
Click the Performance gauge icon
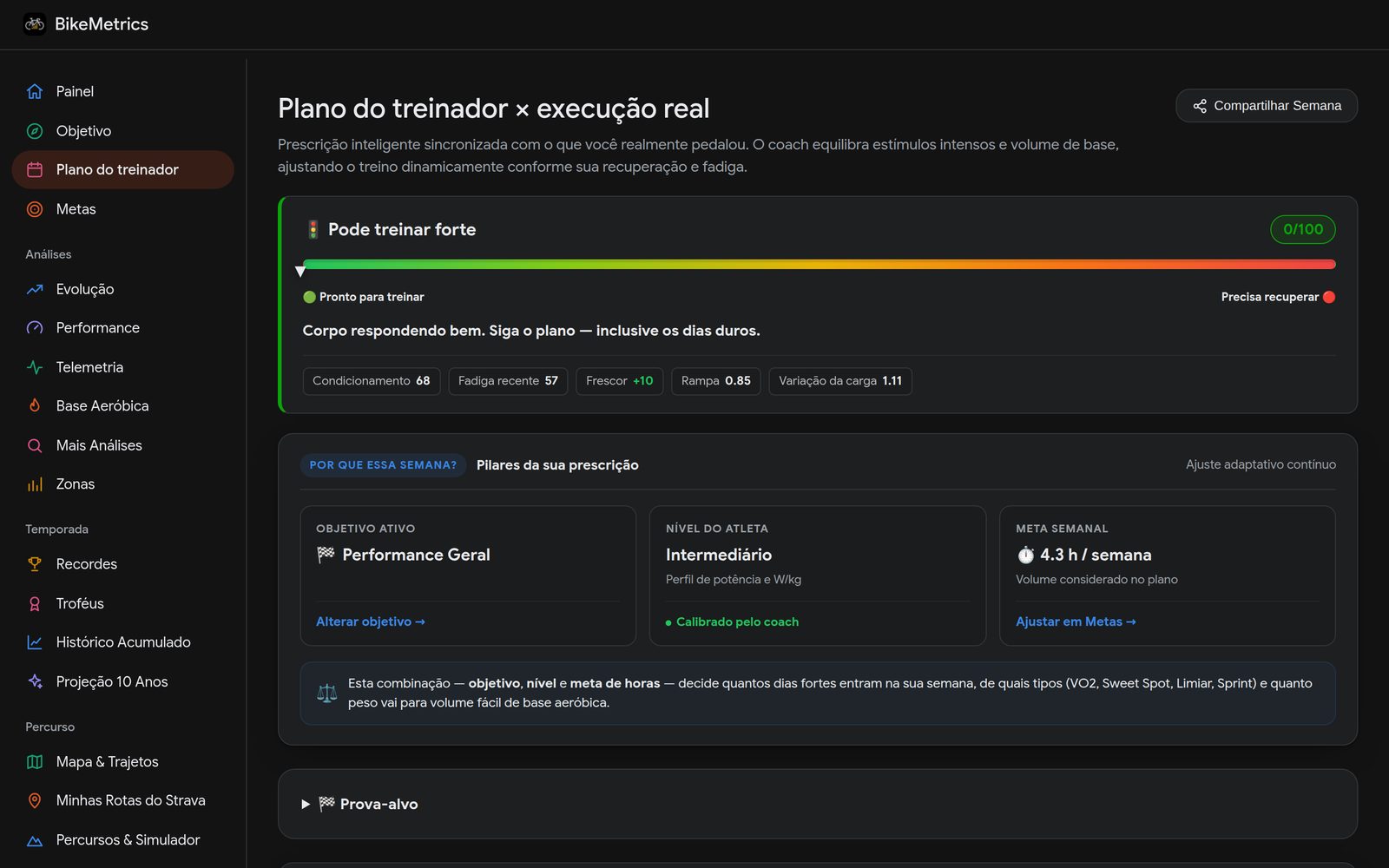(35, 328)
